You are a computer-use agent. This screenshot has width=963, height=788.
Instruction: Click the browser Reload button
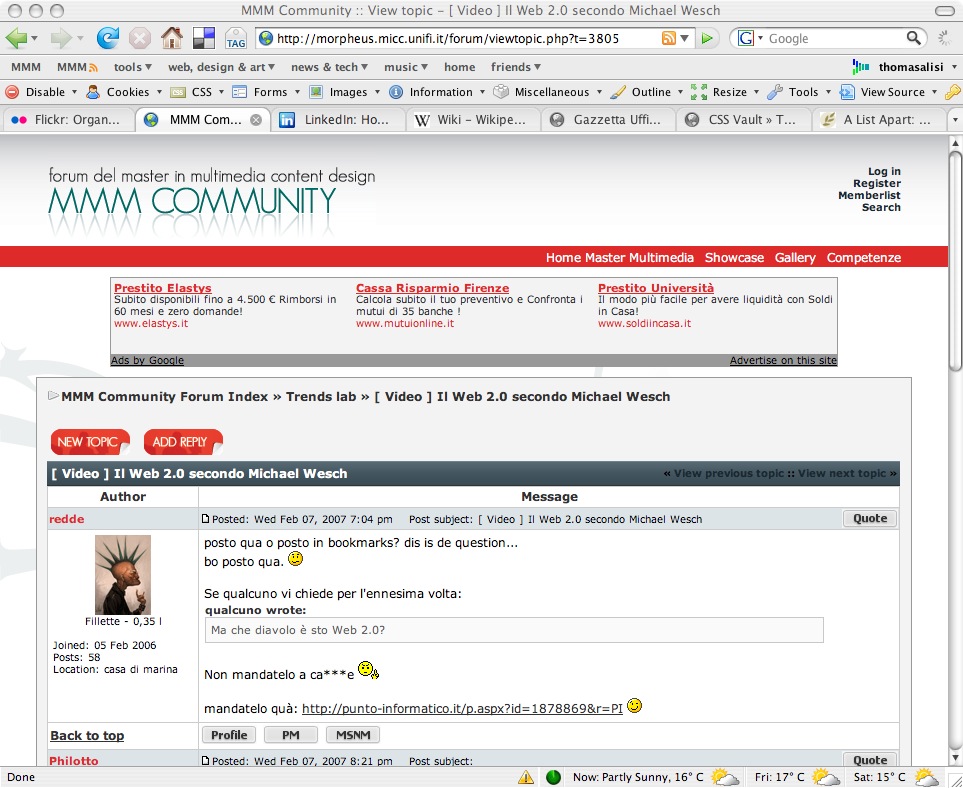[x=108, y=39]
